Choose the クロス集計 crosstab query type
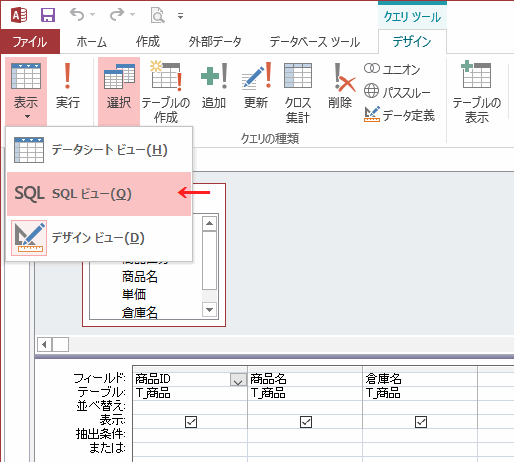 [x=298, y=93]
